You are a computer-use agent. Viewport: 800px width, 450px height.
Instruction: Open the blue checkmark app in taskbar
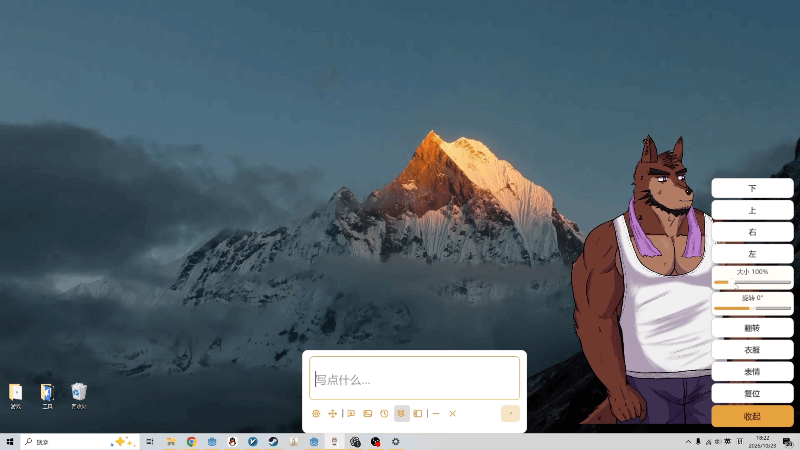pyautogui.click(x=253, y=442)
